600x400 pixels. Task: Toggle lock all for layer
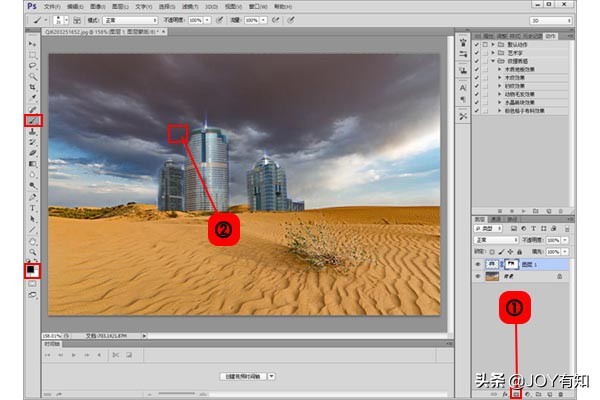[520, 252]
